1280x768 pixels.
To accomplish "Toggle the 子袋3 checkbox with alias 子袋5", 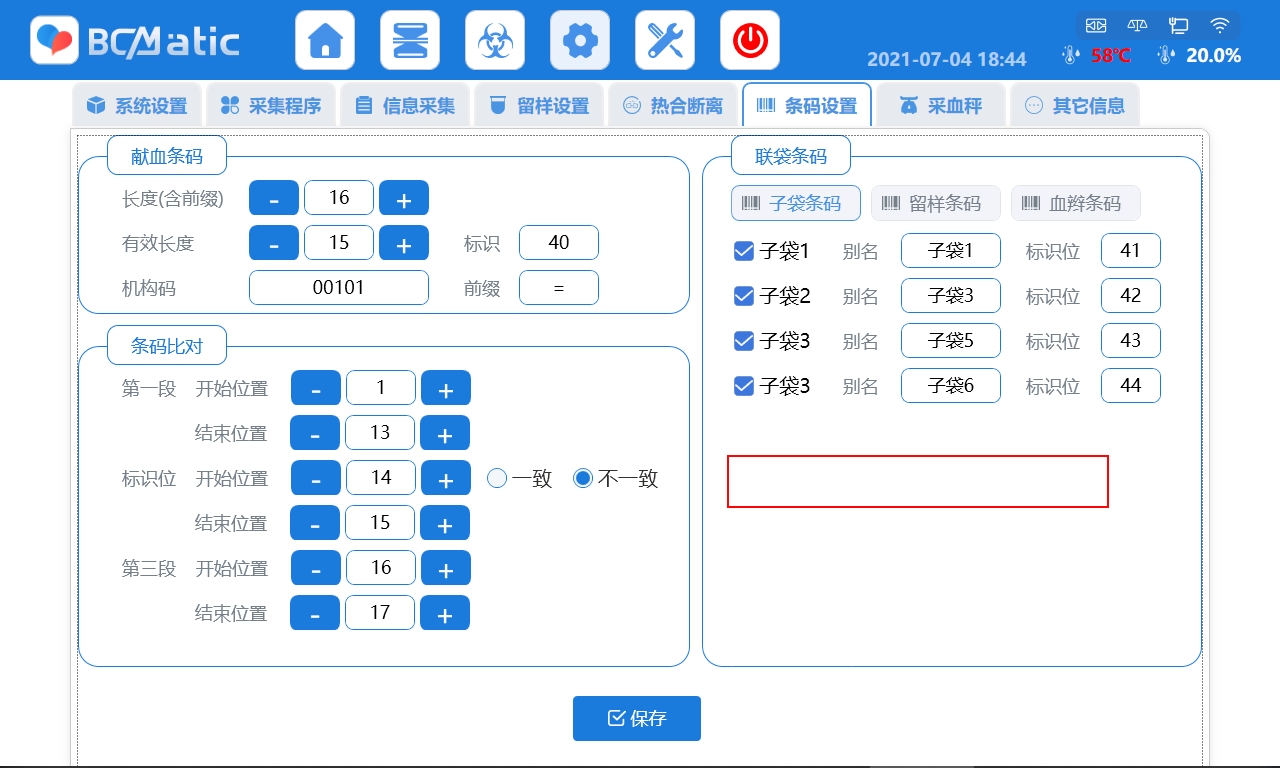I will click(744, 341).
